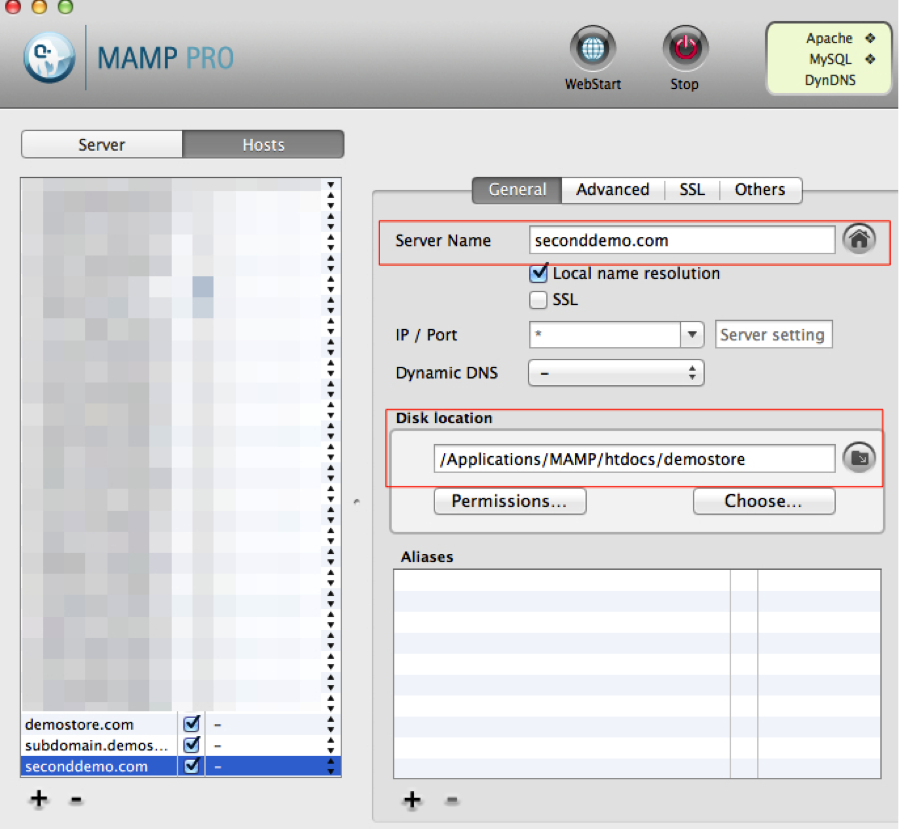This screenshot has width=899, height=830.
Task: Click the Stop power icon
Action: [x=685, y=49]
